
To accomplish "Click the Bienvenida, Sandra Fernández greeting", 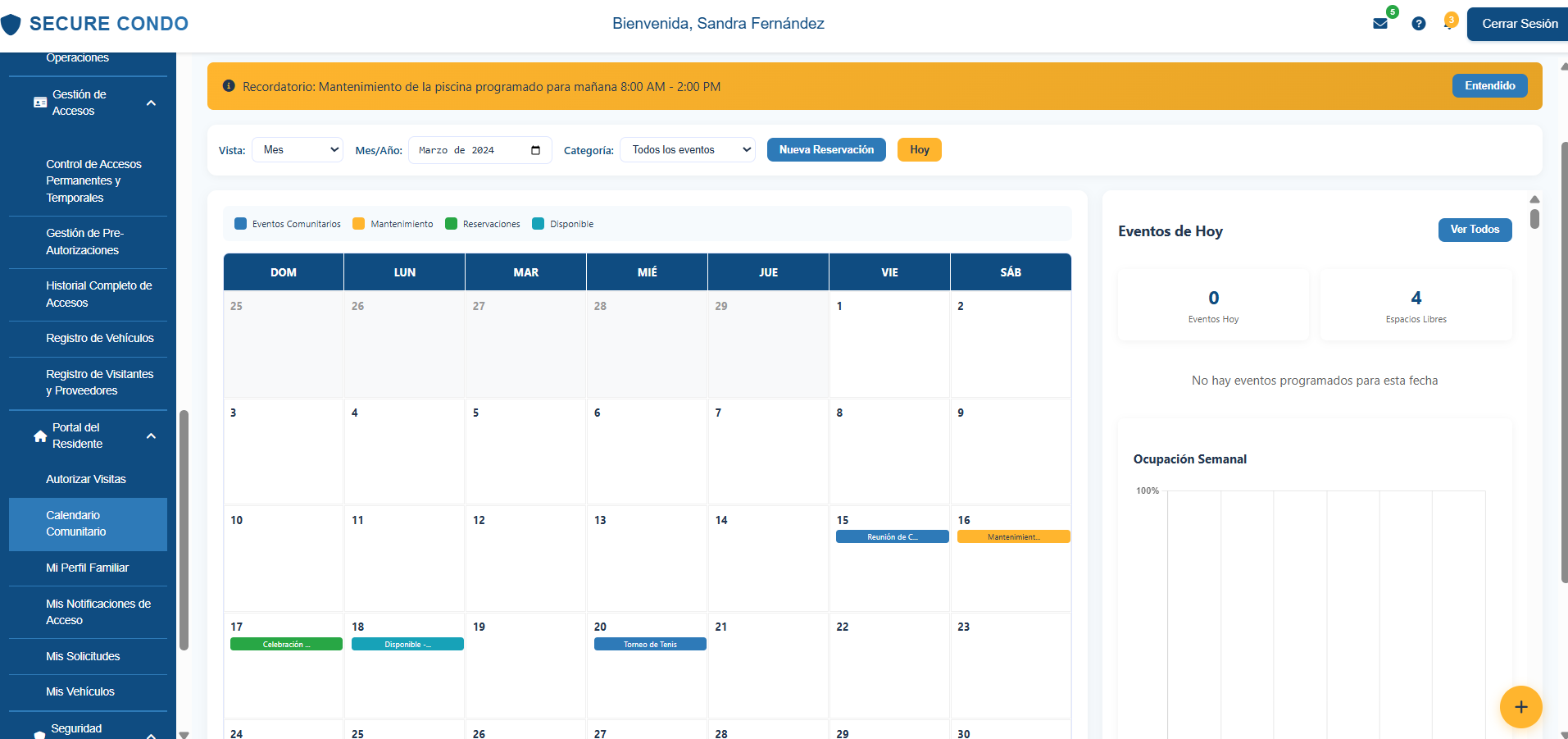I will [x=718, y=24].
